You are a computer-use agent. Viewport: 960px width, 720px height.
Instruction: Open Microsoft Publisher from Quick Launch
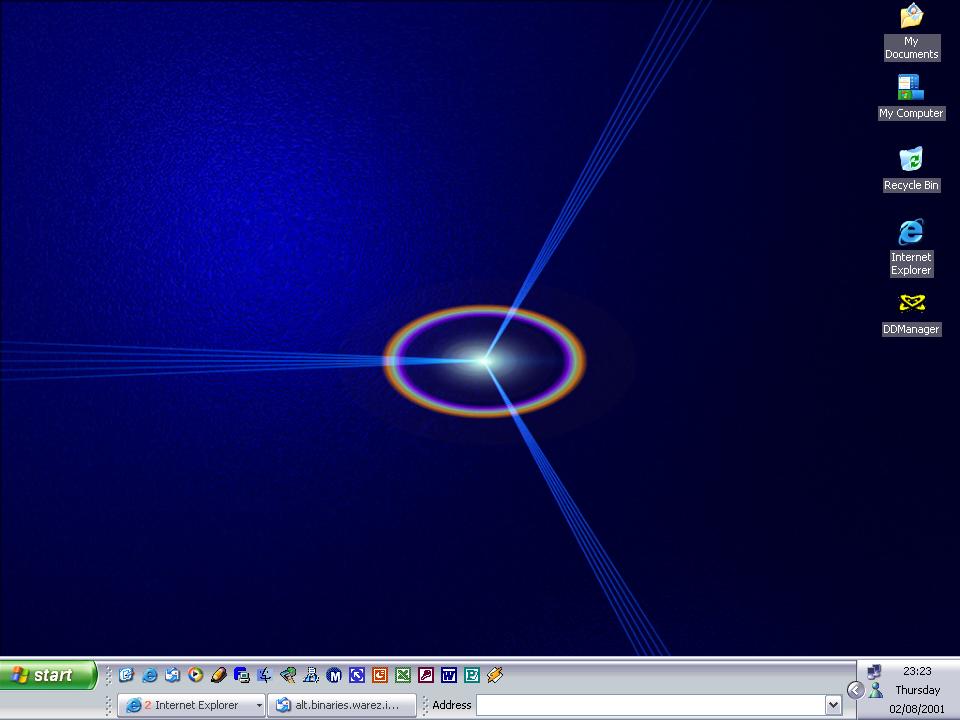pyautogui.click(x=472, y=676)
